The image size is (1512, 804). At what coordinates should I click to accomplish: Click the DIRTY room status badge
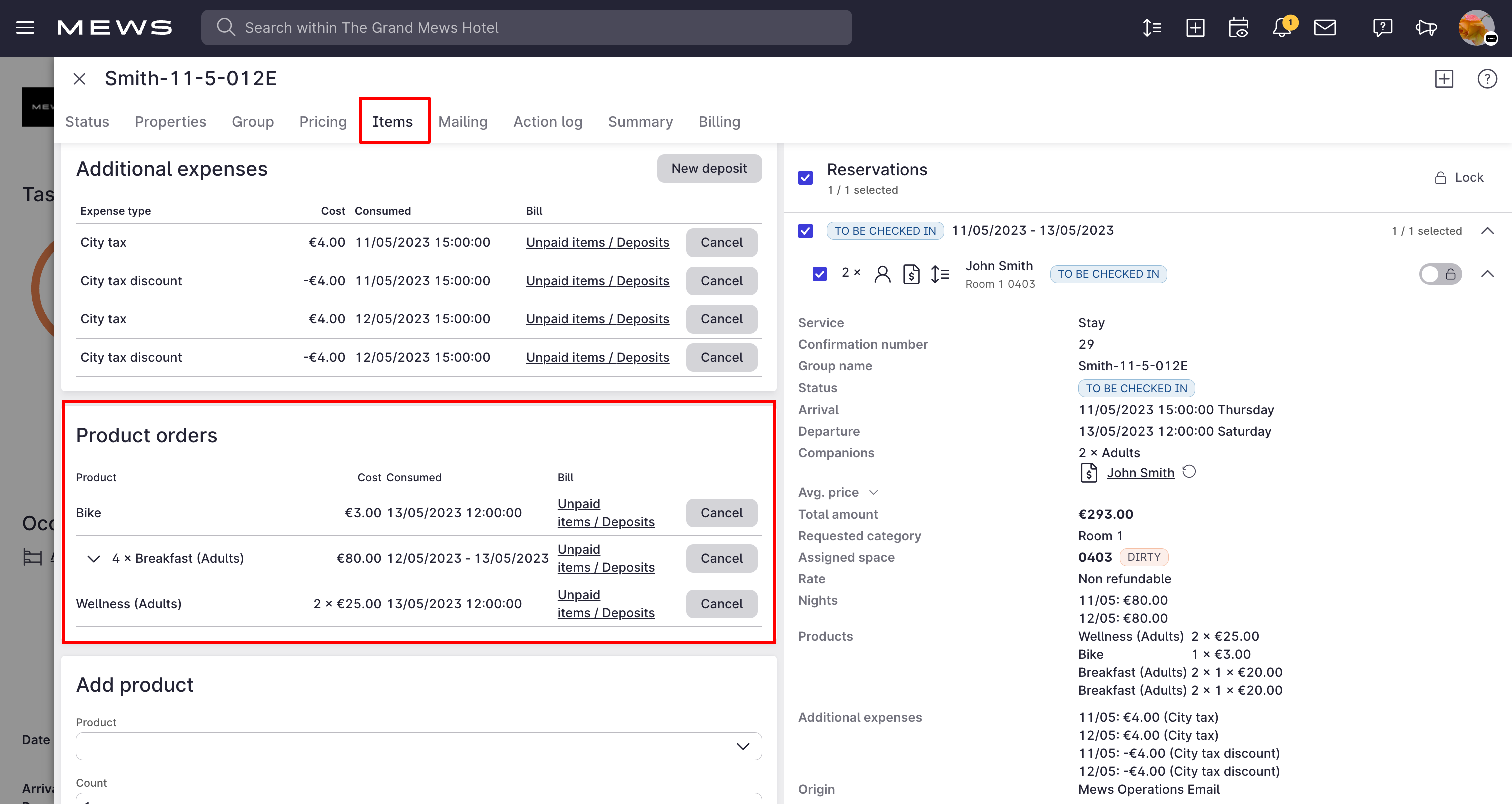(1144, 557)
